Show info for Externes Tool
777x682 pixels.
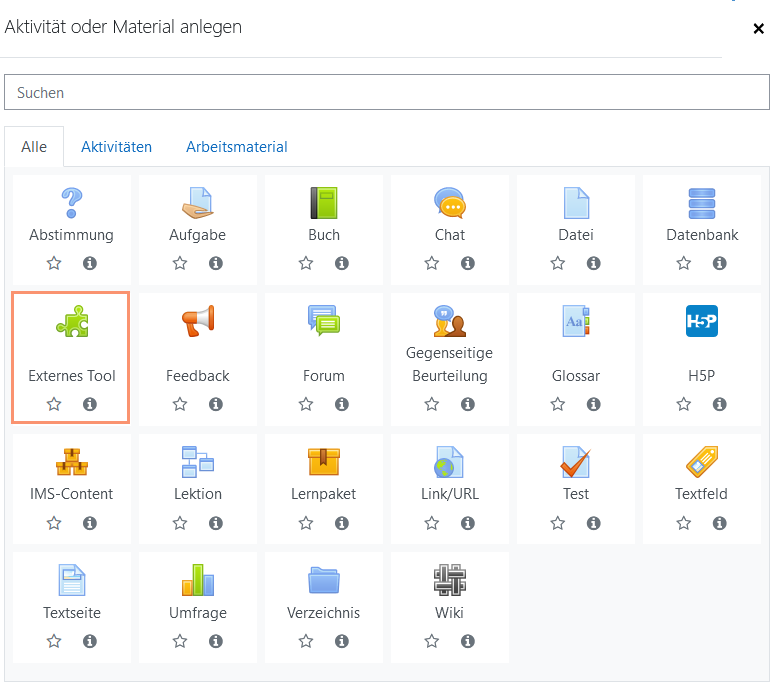pos(90,404)
